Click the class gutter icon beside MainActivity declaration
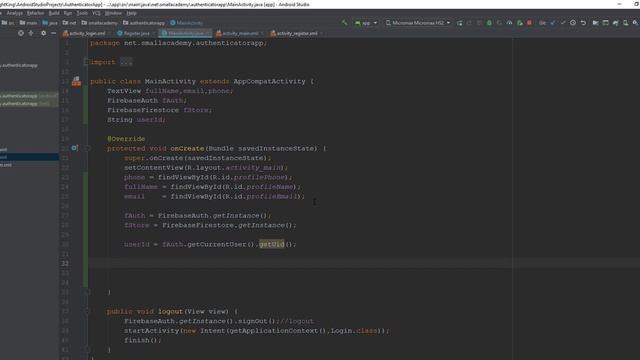Image resolution: width=640 pixels, height=360 pixels. click(x=76, y=81)
